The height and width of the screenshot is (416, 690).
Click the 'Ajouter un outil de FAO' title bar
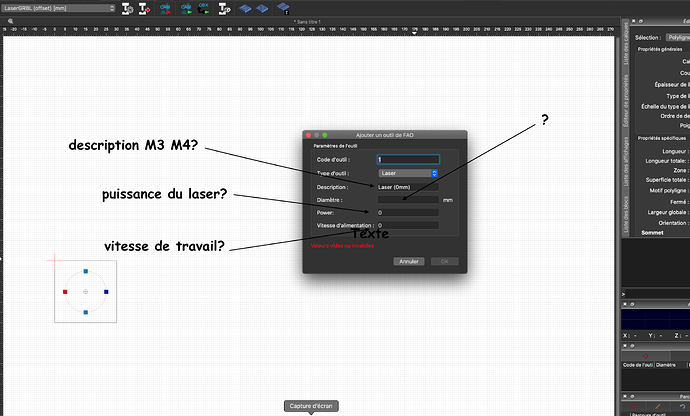coord(385,135)
